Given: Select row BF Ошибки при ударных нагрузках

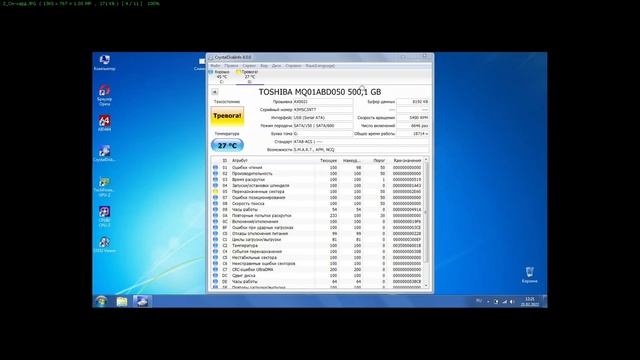Looking at the screenshot, I should pyautogui.click(x=318, y=228).
